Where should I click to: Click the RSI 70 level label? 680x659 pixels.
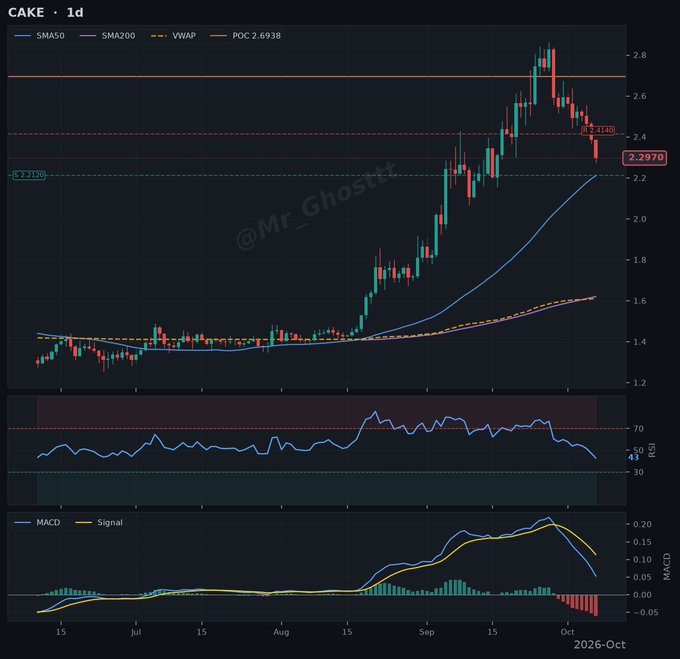(638, 429)
